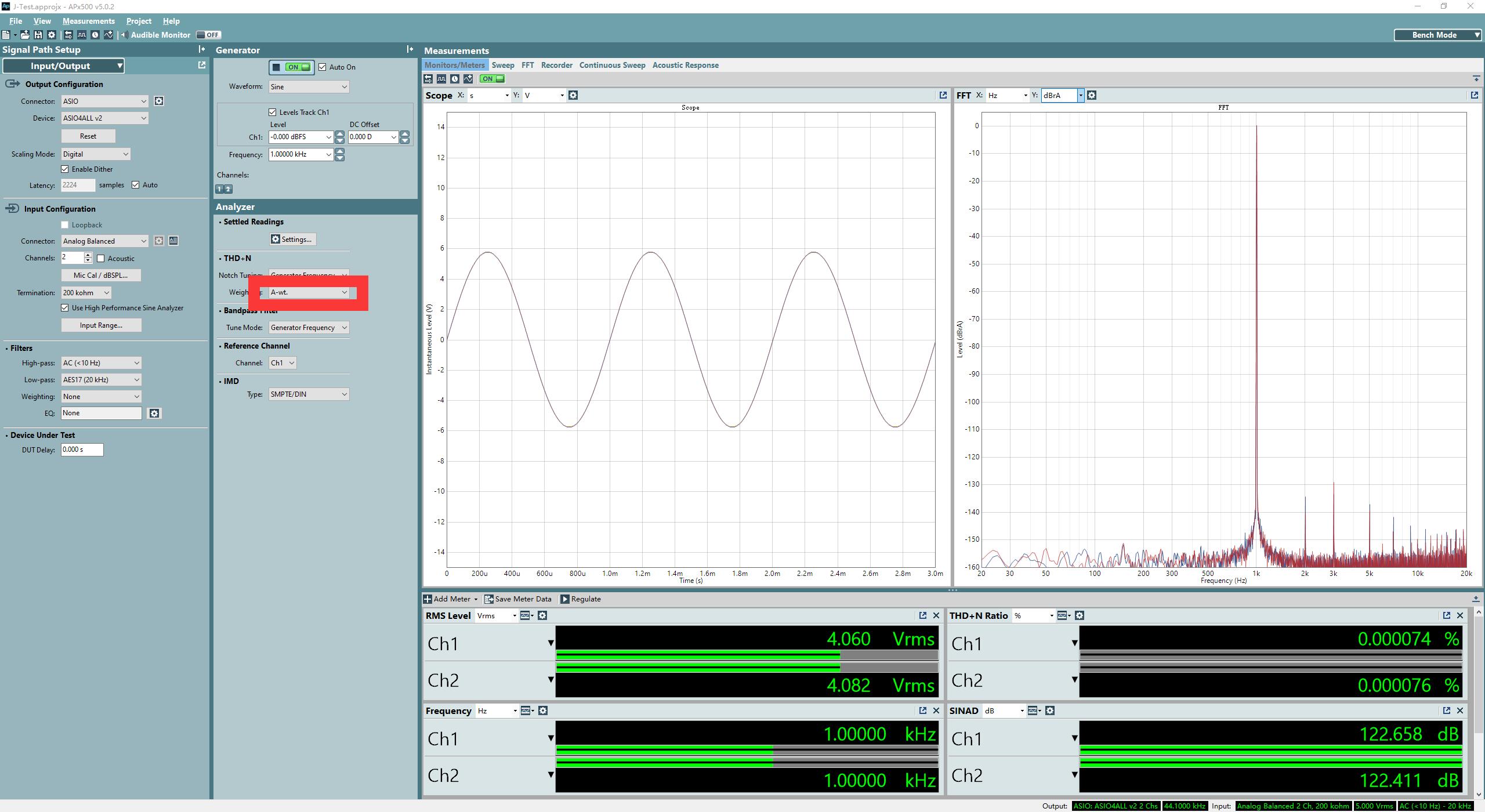This screenshot has width=1485, height=812.
Task: Switch to the Recorder tab
Action: [x=557, y=65]
